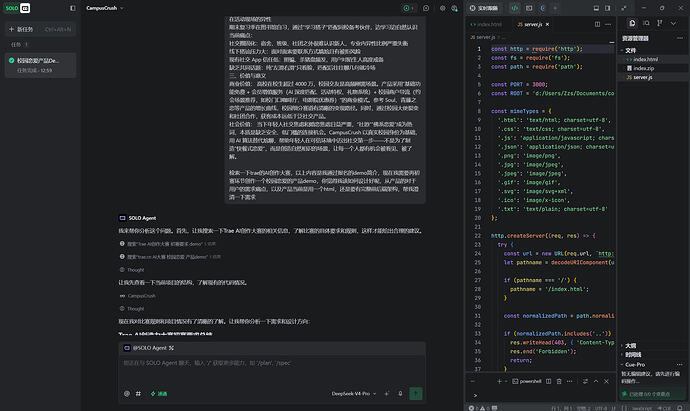Screen dimensions: 690x411
Task: Click the real-time follow button in panel header
Action: [x=484, y=8]
